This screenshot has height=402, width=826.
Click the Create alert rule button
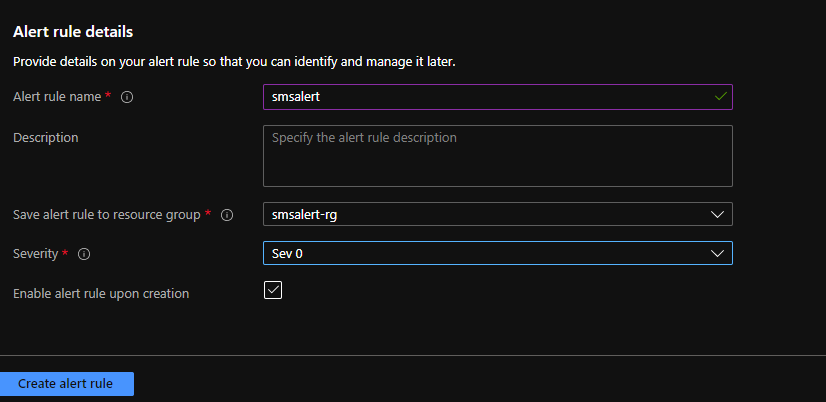[x=66, y=384]
